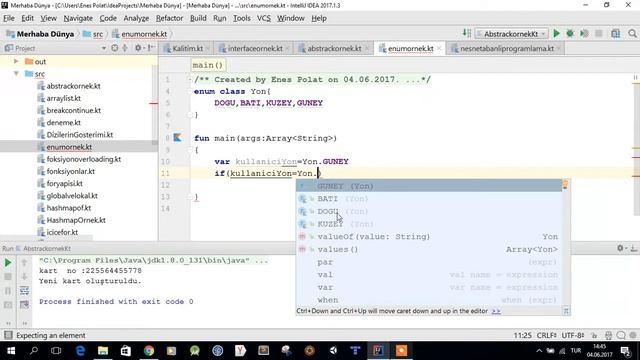This screenshot has width=640, height=360.
Task: Open arraylist.kt in project tree
Action: [x=63, y=98]
